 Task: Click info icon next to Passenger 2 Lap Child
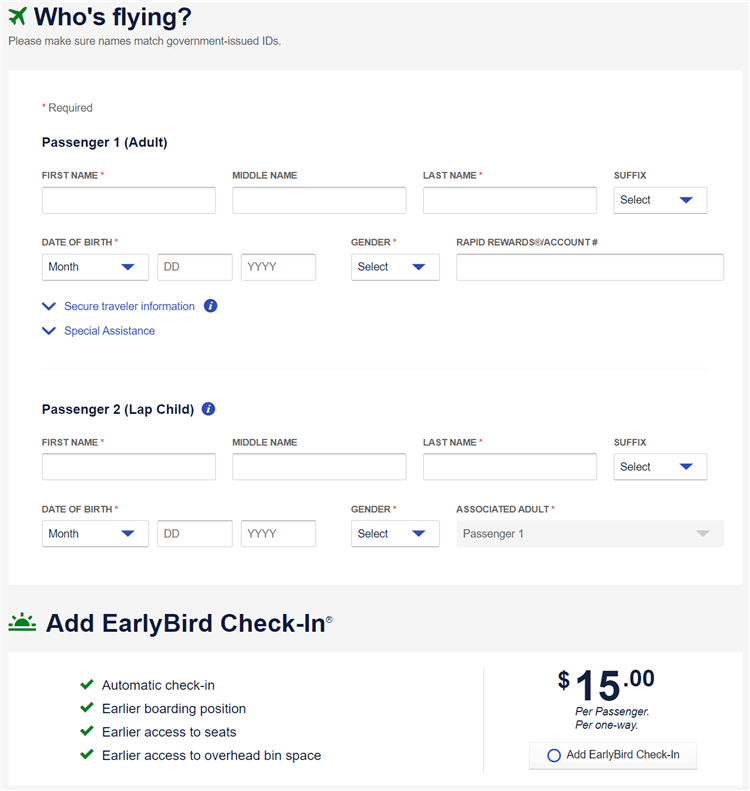[208, 409]
